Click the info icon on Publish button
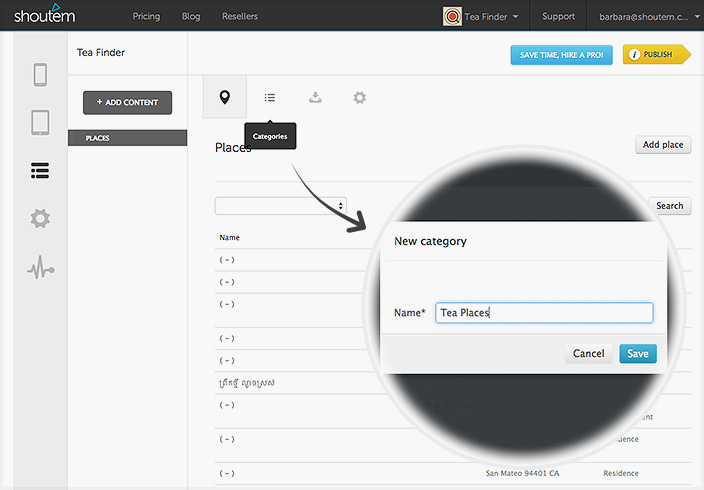 coord(634,54)
